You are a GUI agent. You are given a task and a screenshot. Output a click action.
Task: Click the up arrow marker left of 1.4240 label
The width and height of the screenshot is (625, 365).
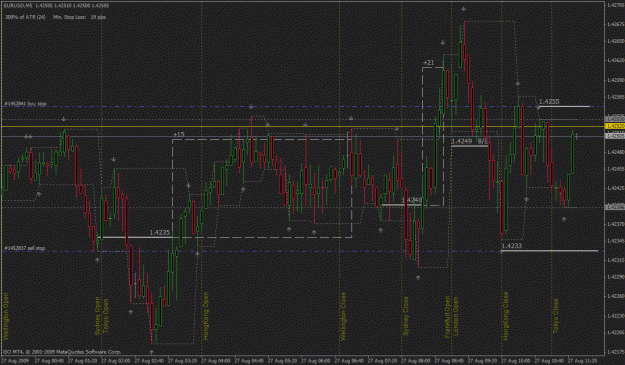tap(381, 230)
